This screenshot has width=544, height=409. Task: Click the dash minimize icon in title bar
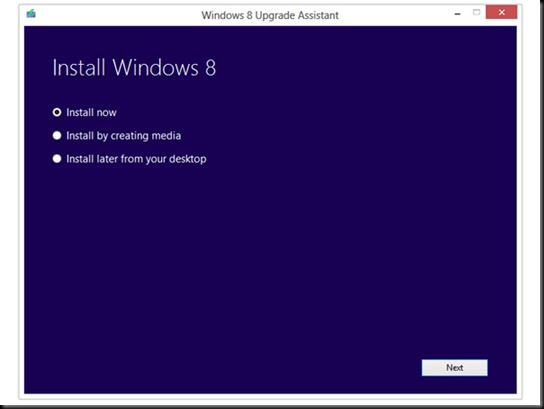(458, 14)
